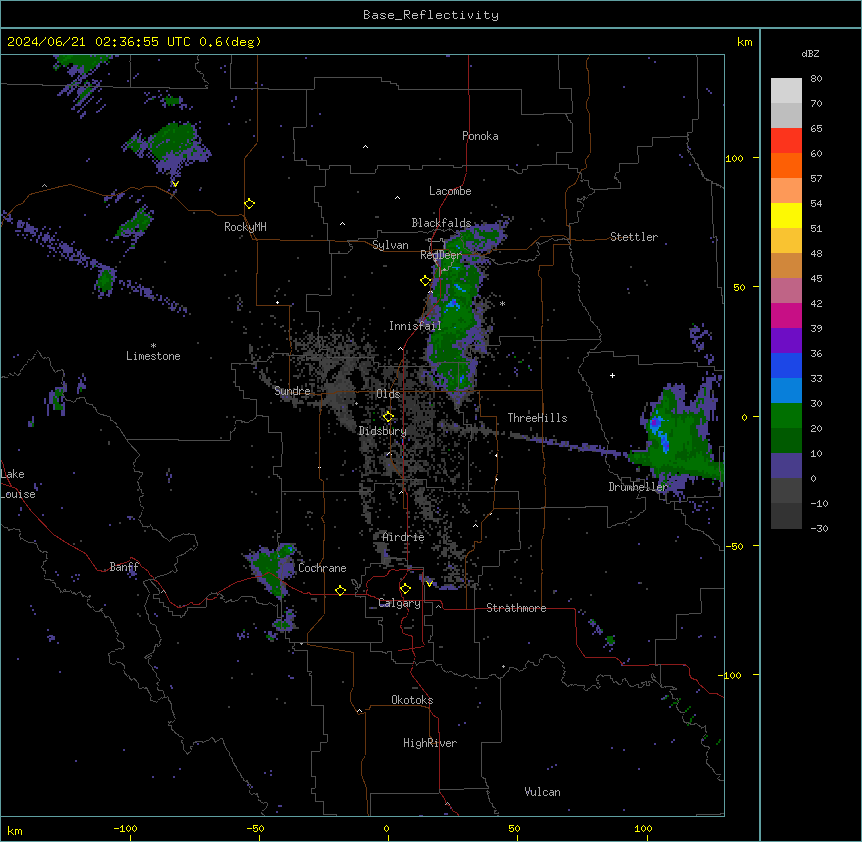
Task: Click the gold 51-48 dBZ swatch
Action: coord(786,241)
